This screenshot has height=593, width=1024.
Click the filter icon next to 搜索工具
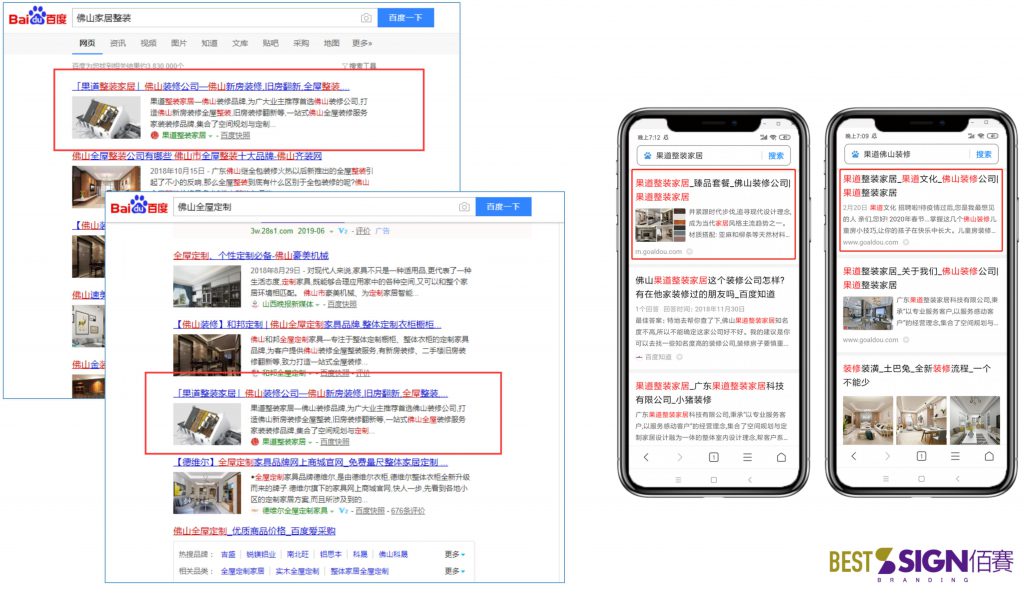[x=345, y=66]
